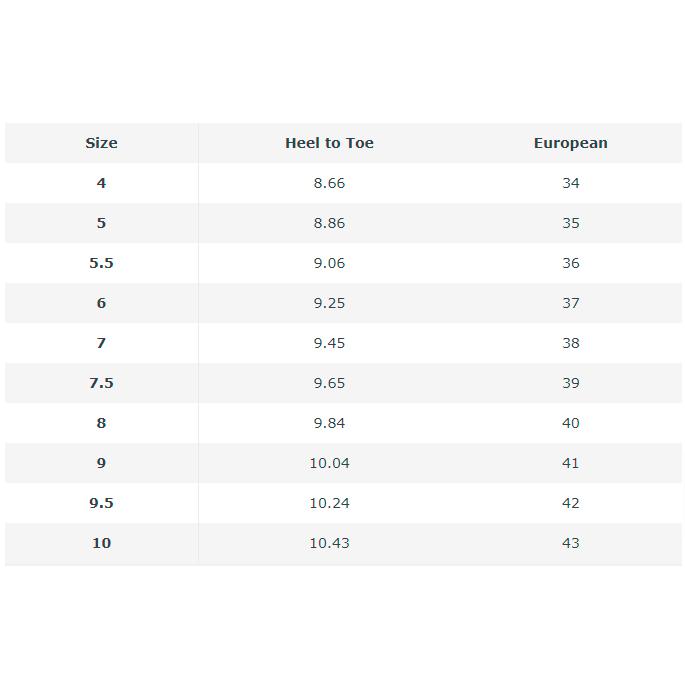Click the 8.66 heel to toe value

point(329,183)
